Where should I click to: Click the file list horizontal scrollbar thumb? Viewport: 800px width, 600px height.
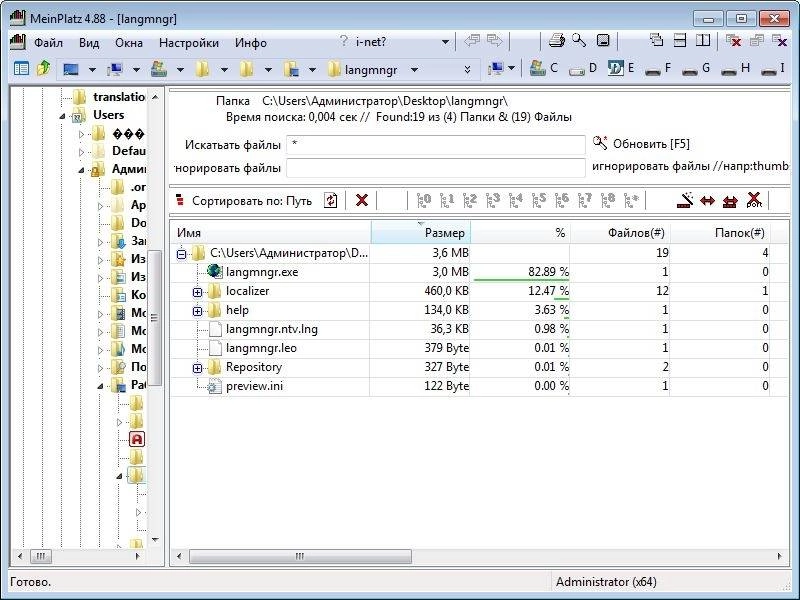point(300,556)
